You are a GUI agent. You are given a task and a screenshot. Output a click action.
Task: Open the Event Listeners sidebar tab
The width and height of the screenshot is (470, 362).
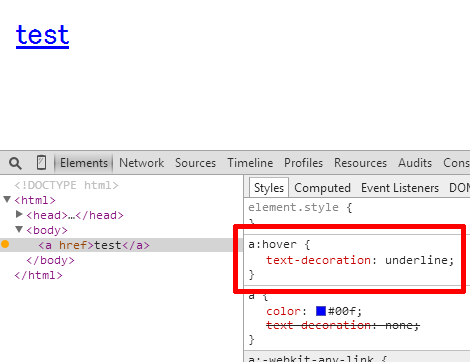click(x=400, y=188)
